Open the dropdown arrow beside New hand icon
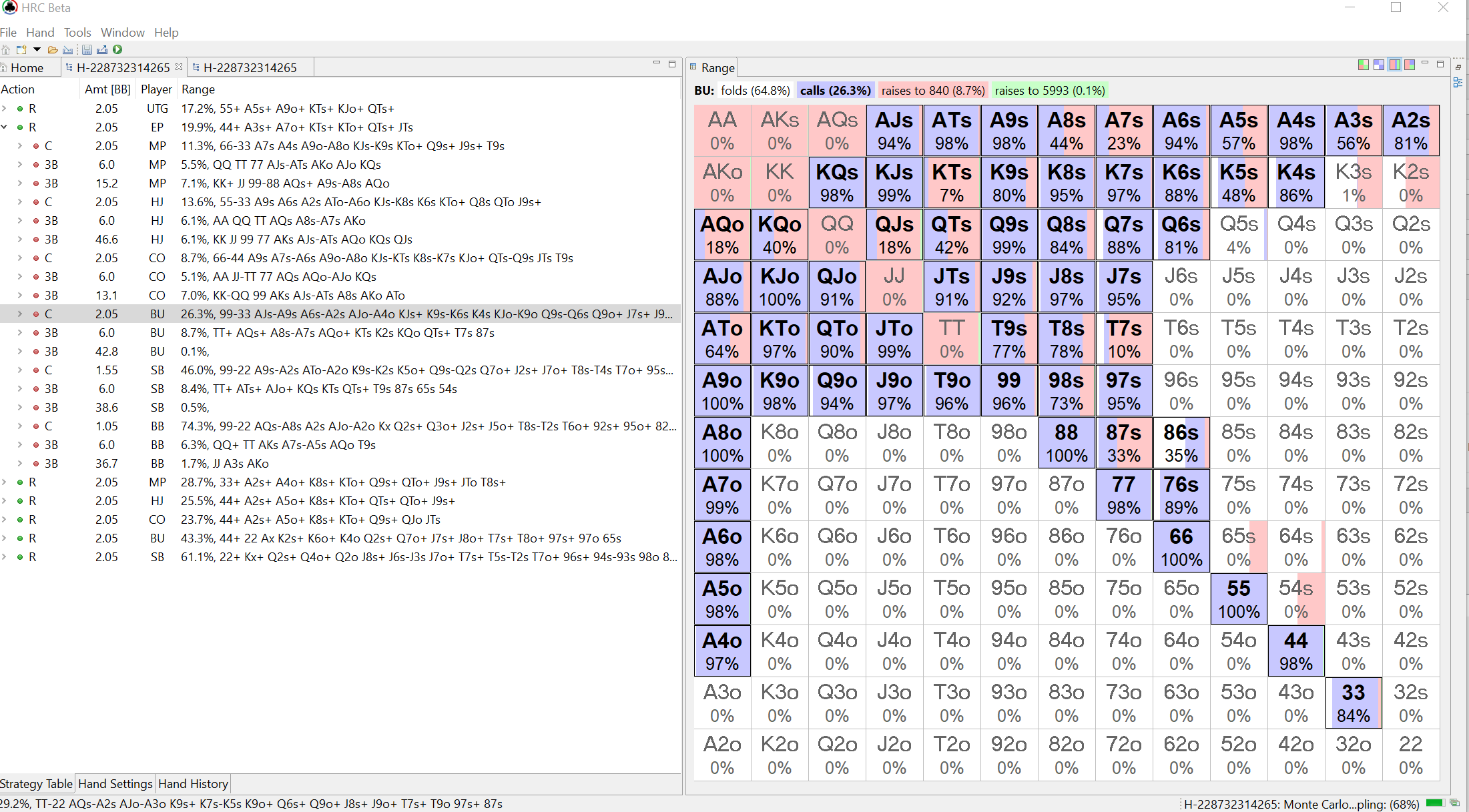This screenshot has height=812, width=1469. point(37,49)
